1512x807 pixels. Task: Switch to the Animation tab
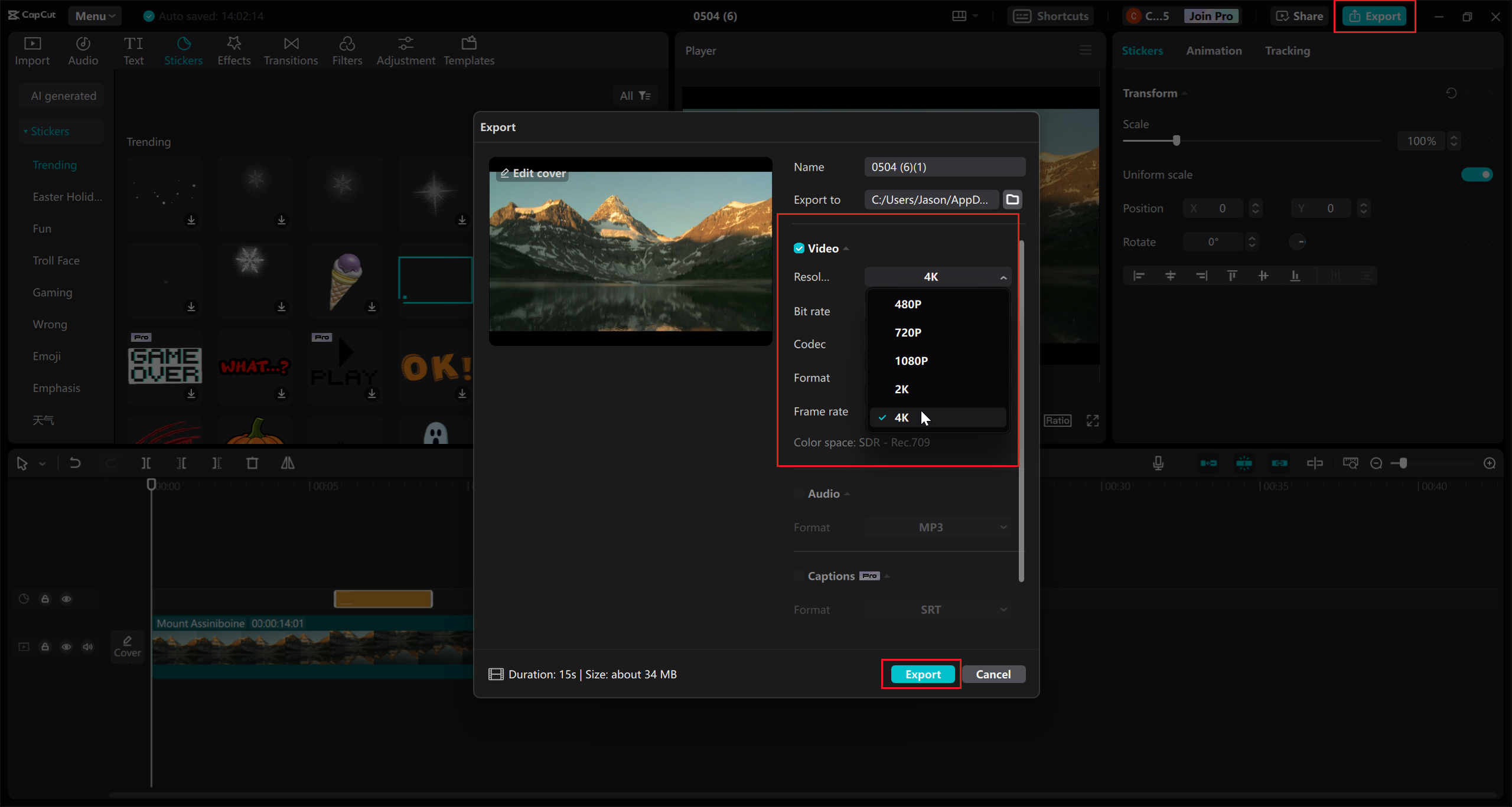point(1213,50)
